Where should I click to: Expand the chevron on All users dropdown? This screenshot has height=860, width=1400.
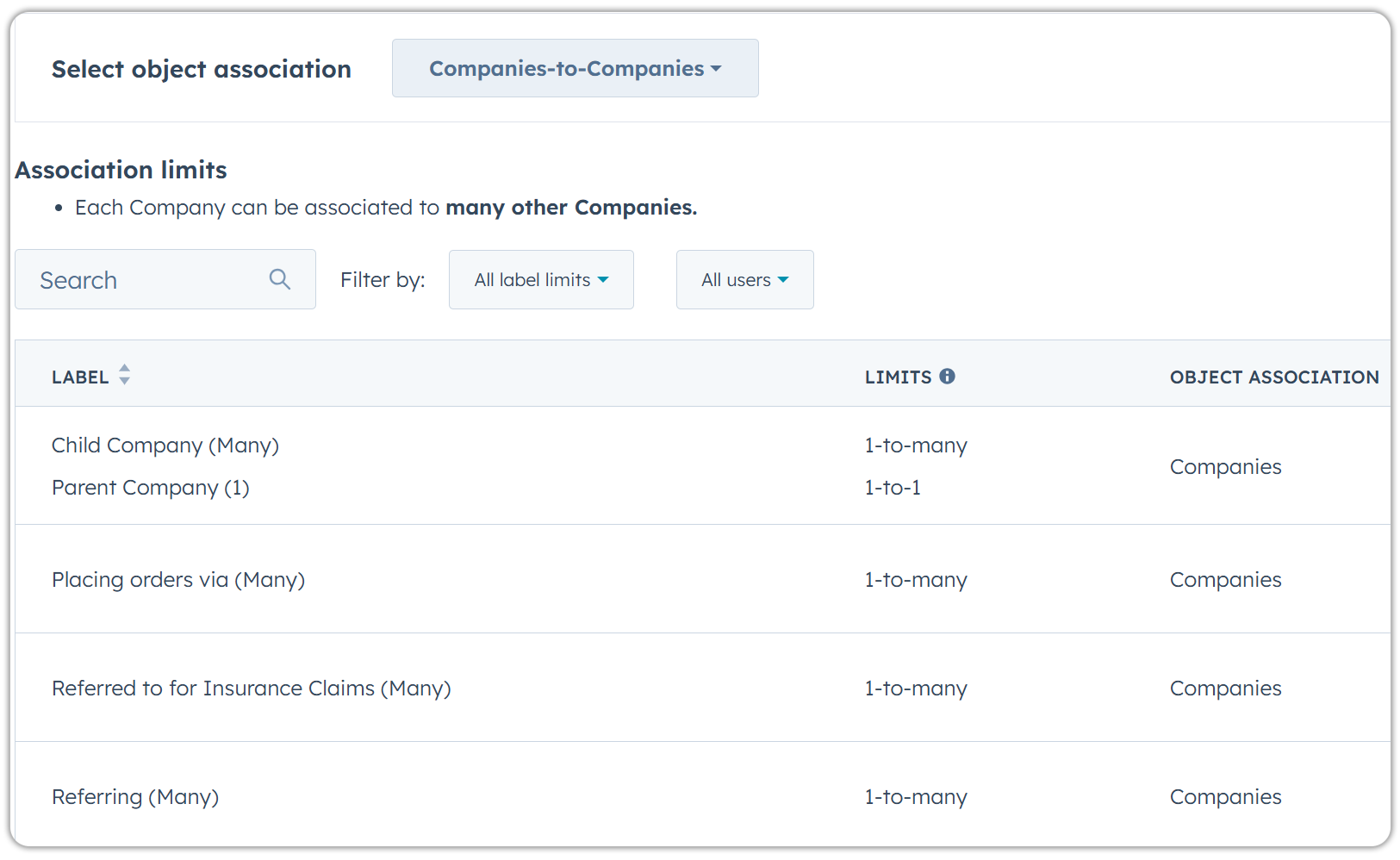click(x=783, y=279)
